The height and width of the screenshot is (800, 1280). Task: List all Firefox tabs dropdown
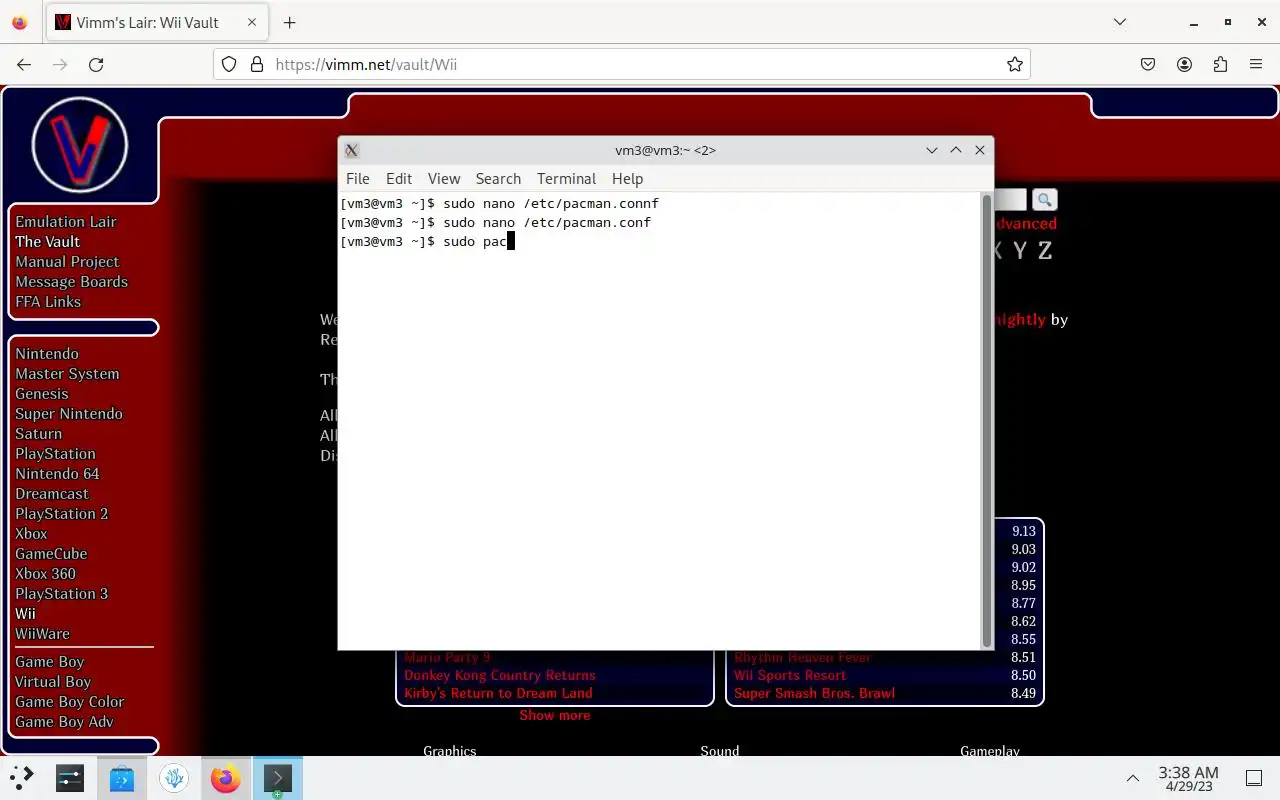tap(1120, 22)
